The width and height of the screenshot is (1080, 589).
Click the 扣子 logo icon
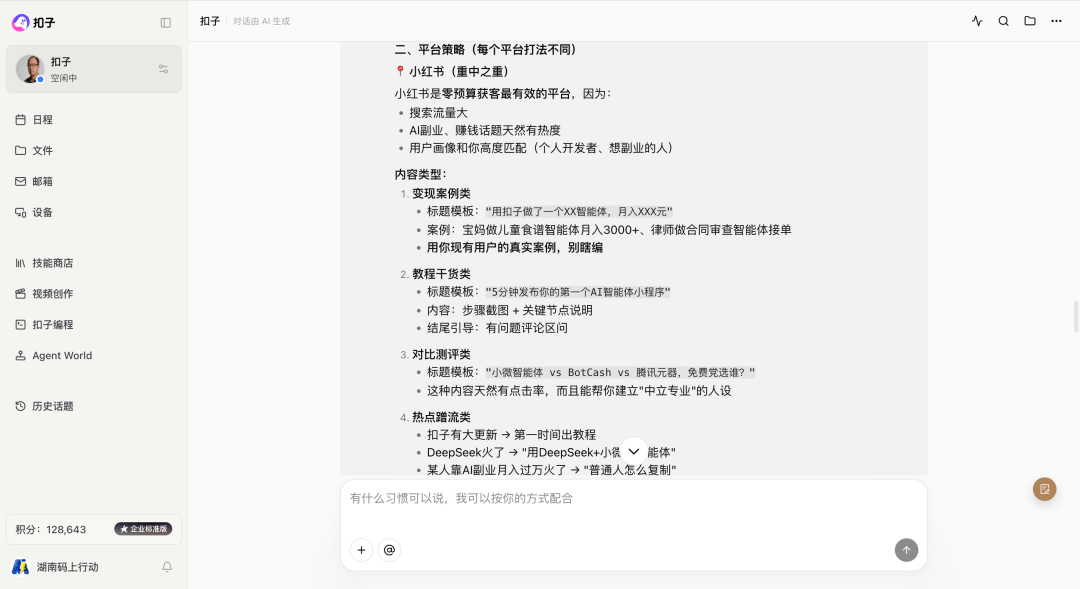point(21,23)
